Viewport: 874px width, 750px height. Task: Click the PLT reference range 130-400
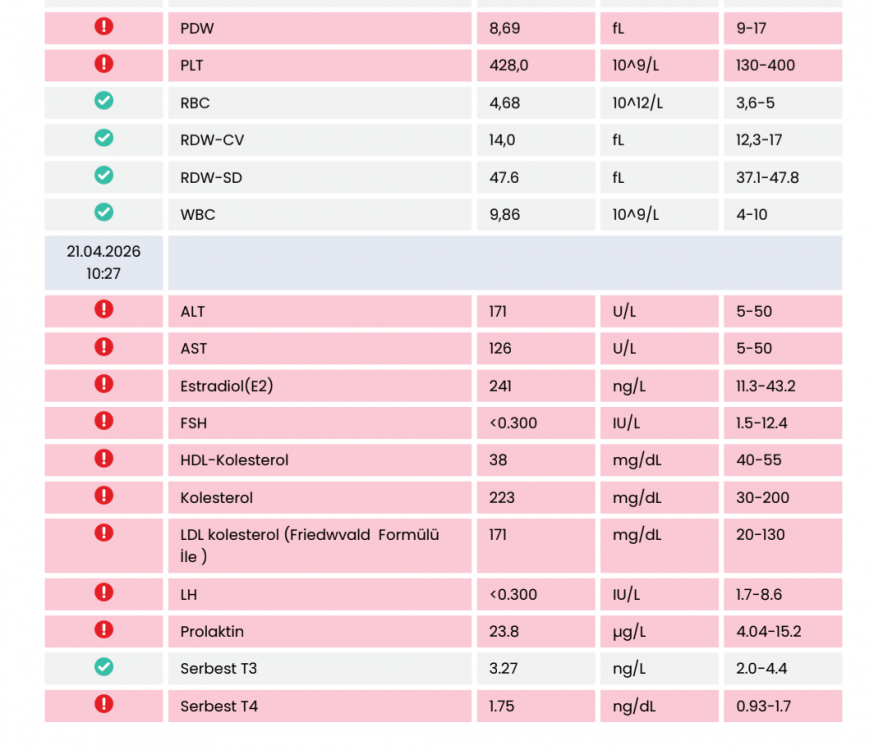766,66
